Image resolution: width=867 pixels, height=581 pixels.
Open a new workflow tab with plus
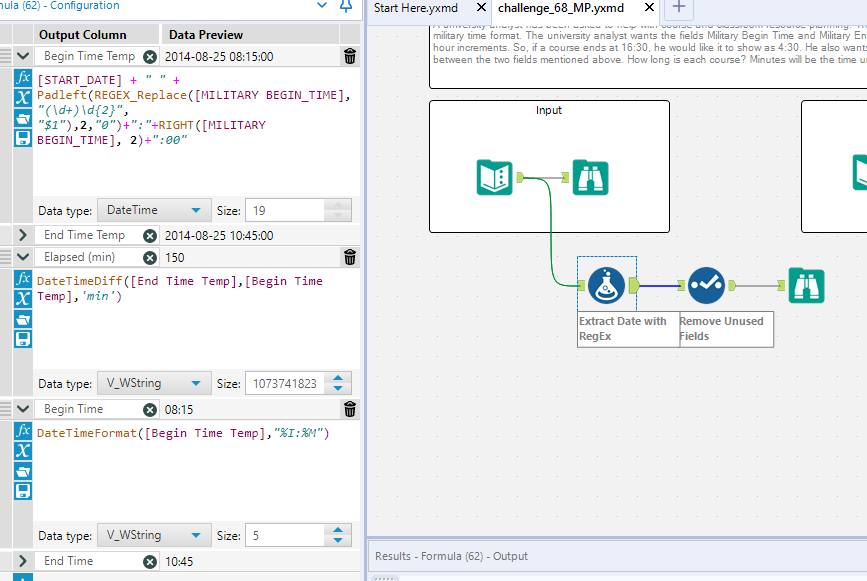(x=678, y=8)
